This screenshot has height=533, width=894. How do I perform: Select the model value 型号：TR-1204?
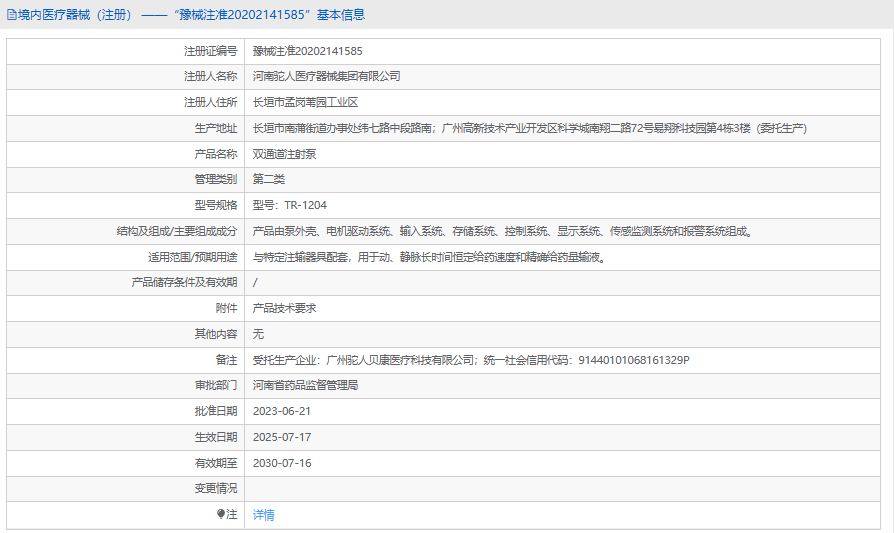pos(290,205)
